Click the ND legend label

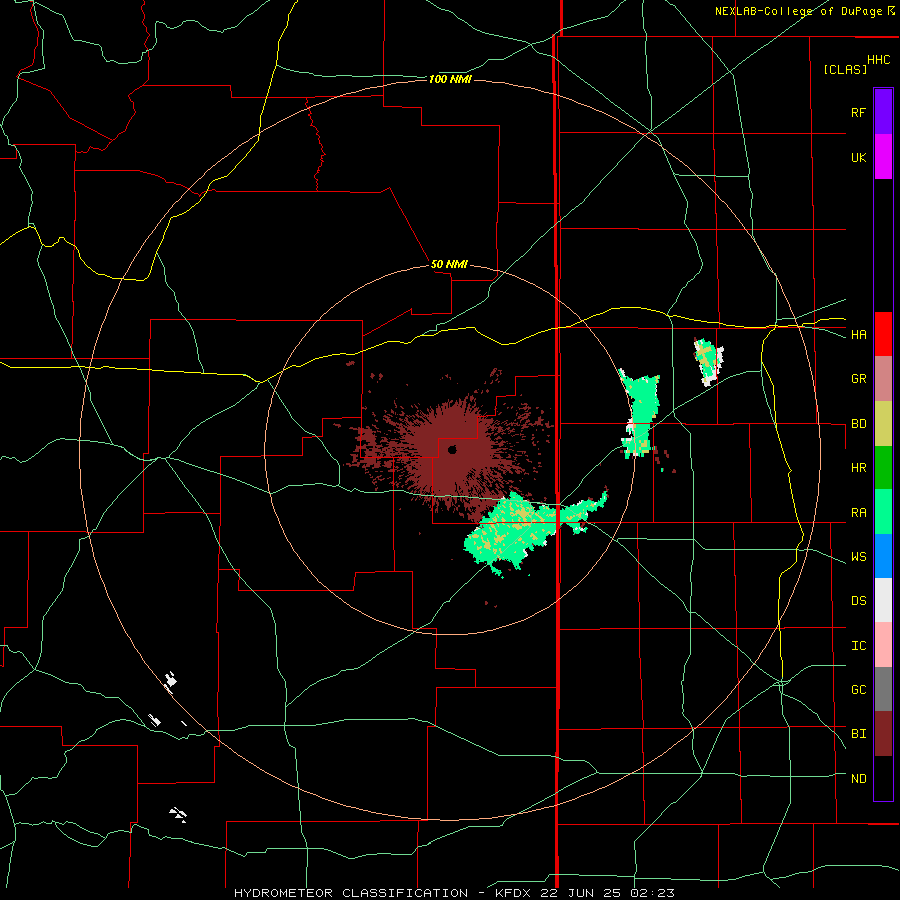tap(858, 779)
